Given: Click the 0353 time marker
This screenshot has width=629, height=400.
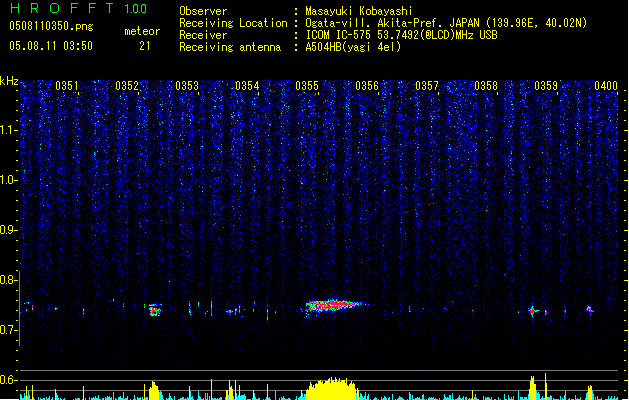Looking at the screenshot, I should [187, 86].
